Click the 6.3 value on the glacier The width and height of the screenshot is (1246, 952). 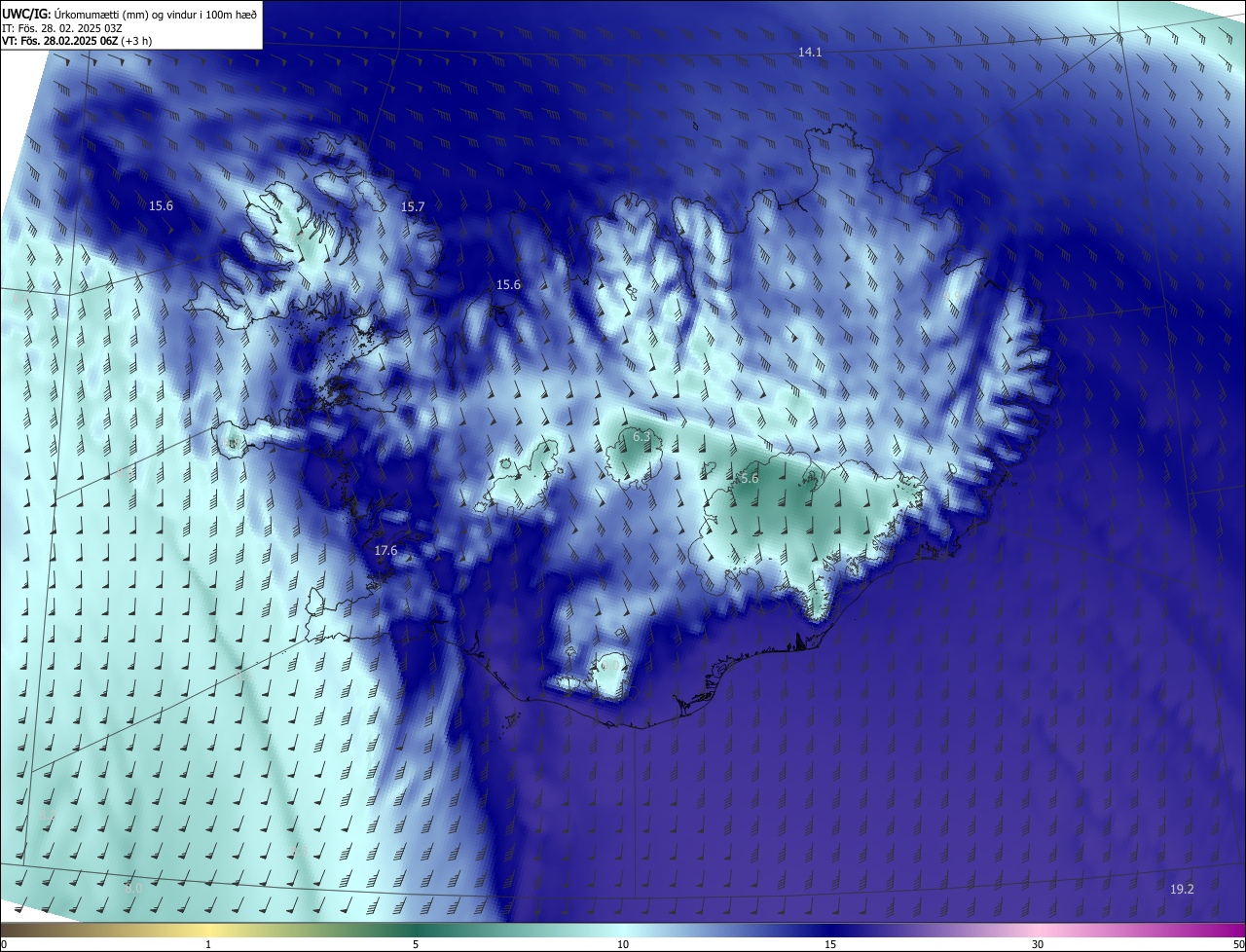click(x=641, y=437)
